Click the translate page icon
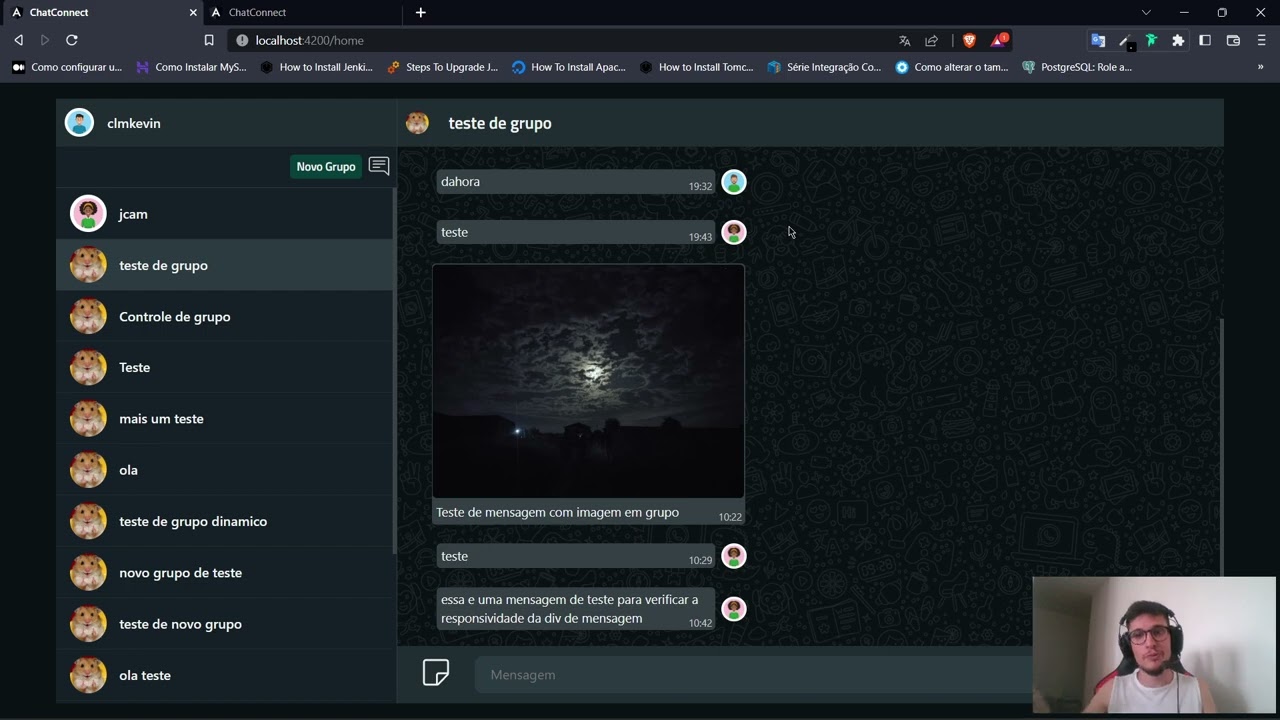The height and width of the screenshot is (720, 1280). (x=905, y=40)
